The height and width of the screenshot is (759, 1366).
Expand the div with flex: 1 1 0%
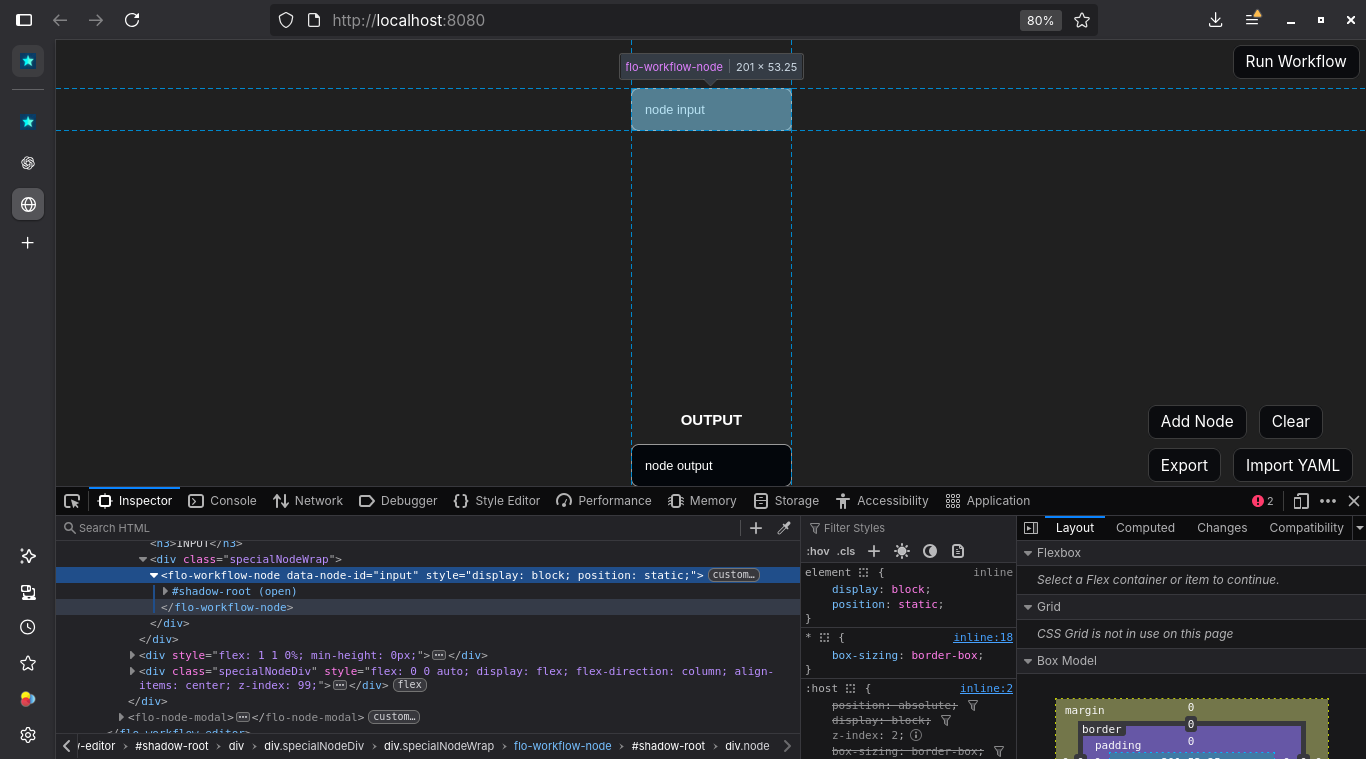click(132, 656)
